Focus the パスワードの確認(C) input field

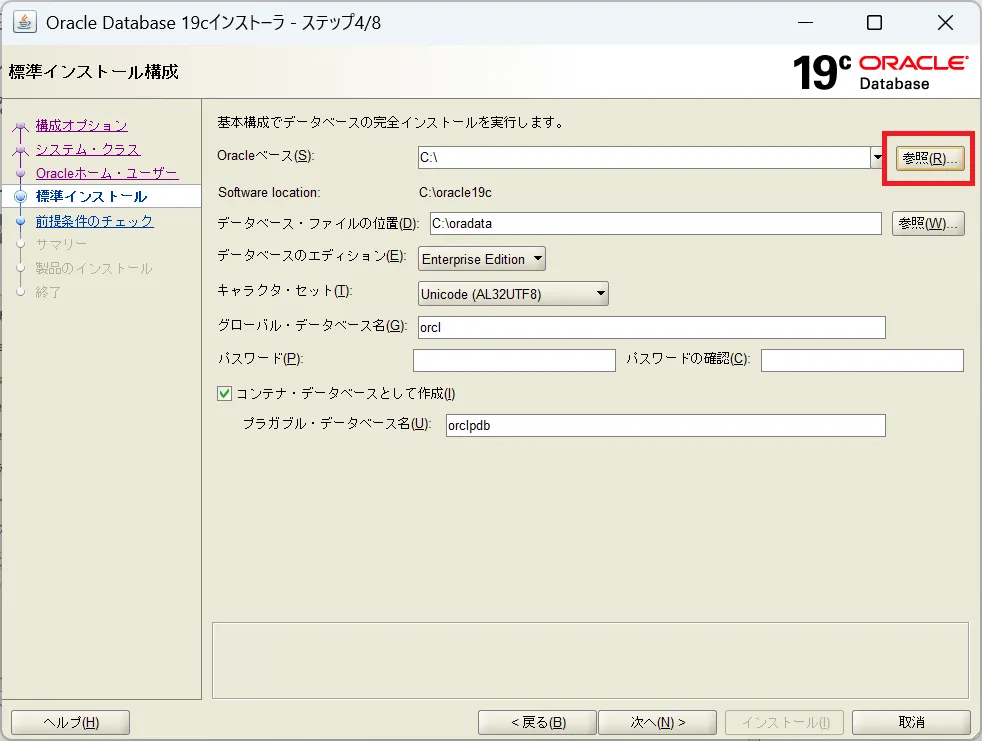click(x=862, y=360)
